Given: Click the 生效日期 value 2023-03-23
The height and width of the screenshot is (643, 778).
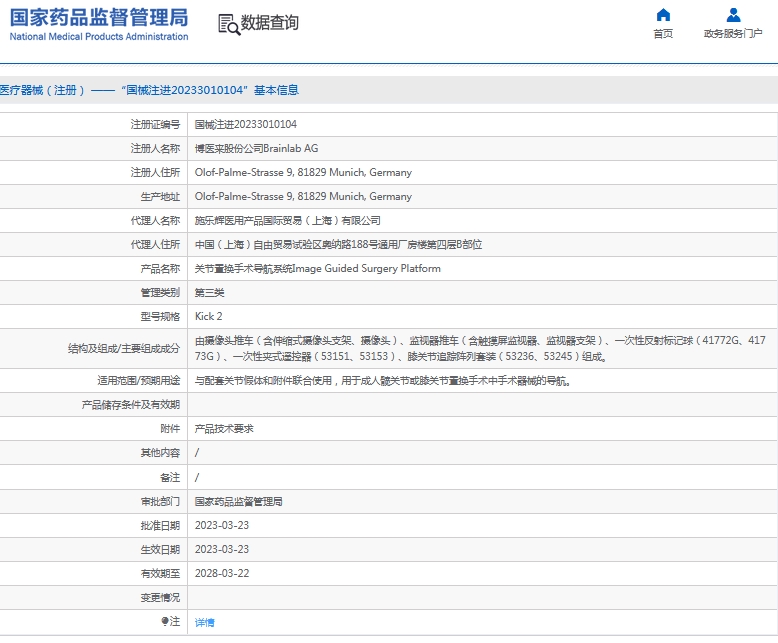Looking at the screenshot, I should [x=222, y=550].
